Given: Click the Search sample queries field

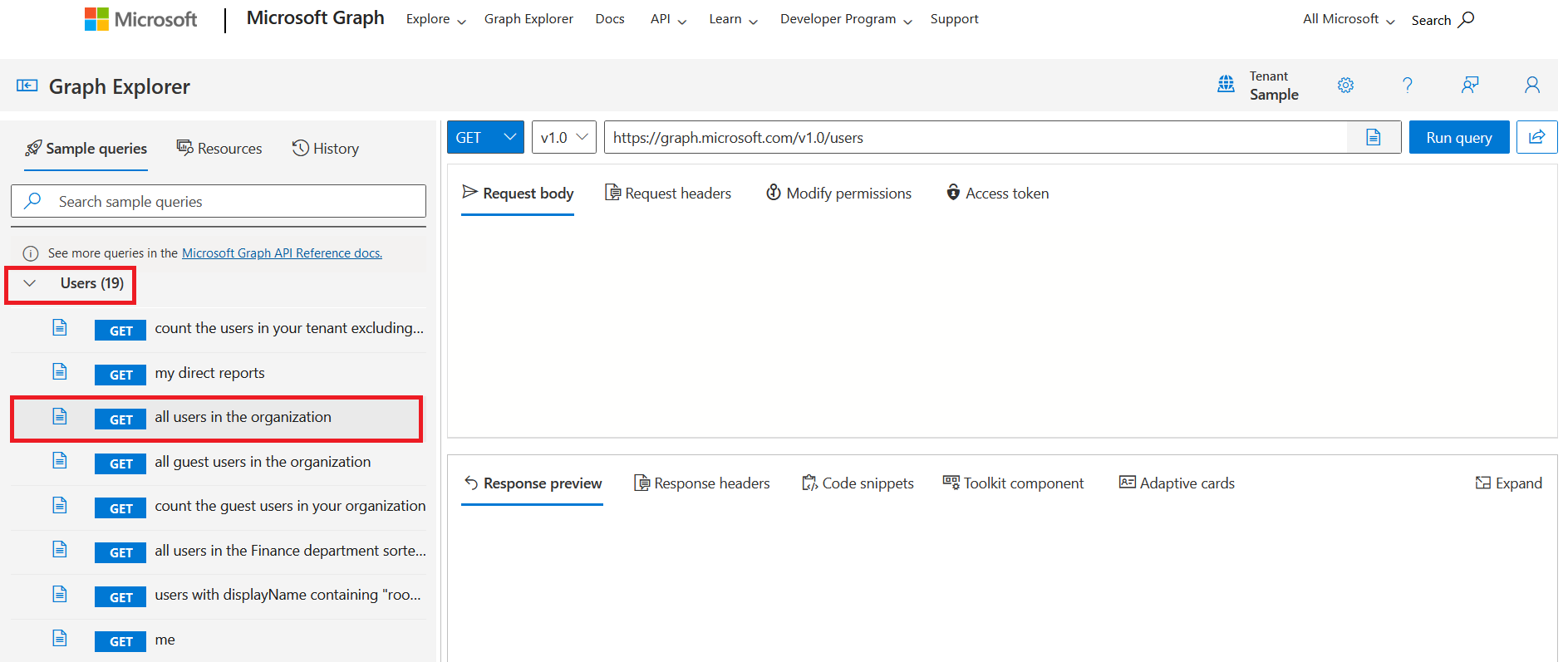Looking at the screenshot, I should [x=219, y=201].
